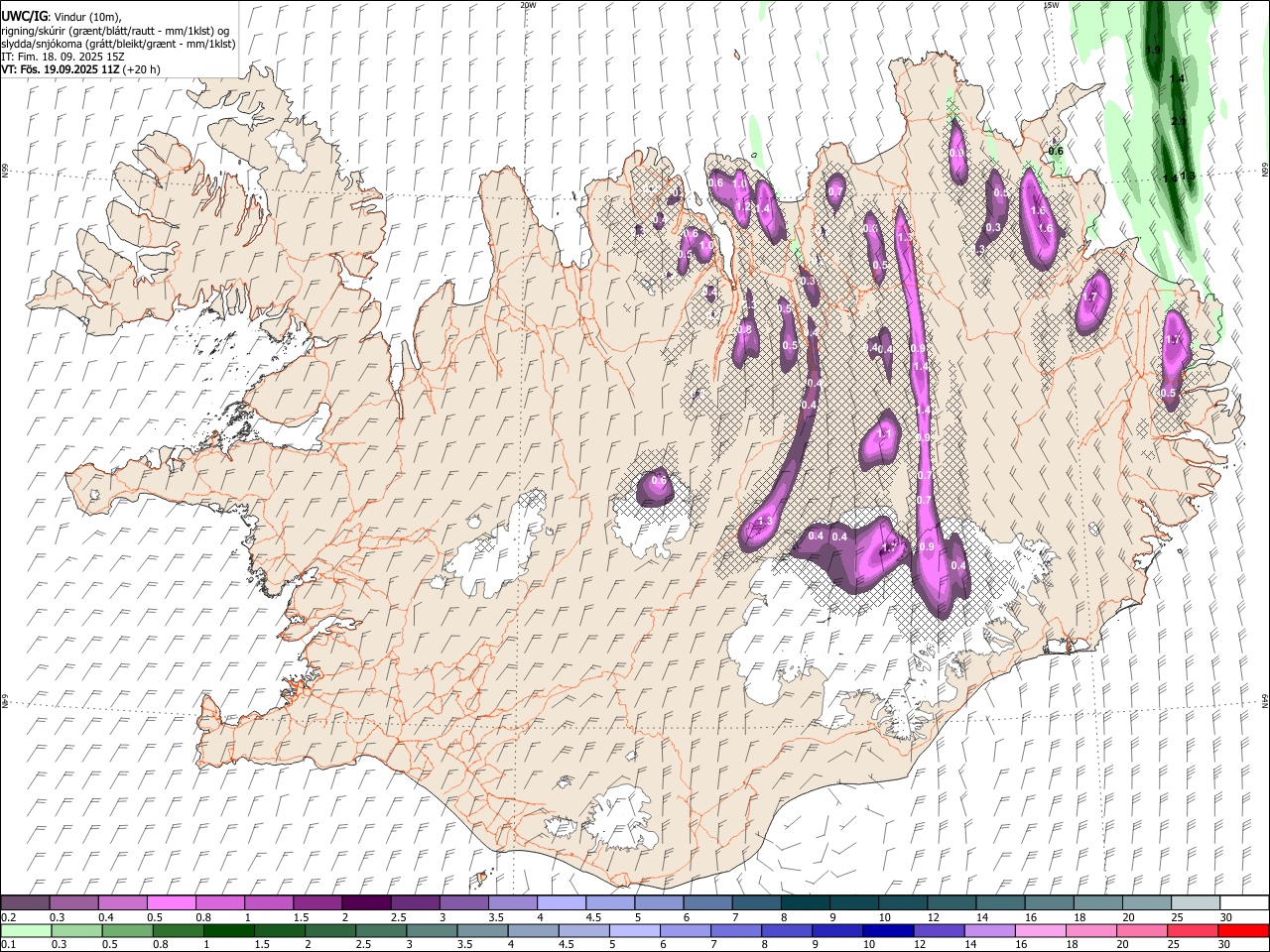Click the 0.1 label on the rain scale
This screenshot has height=952, width=1270.
(8, 945)
